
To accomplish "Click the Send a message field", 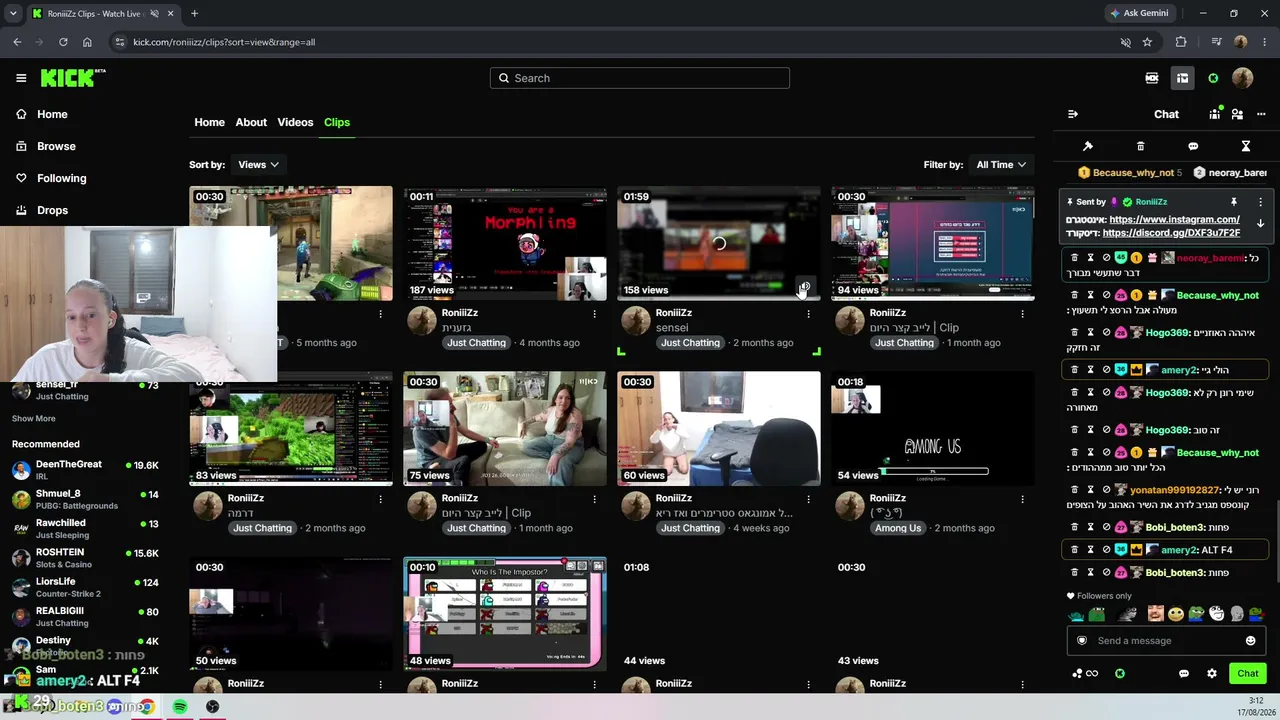I will coord(1166,641).
